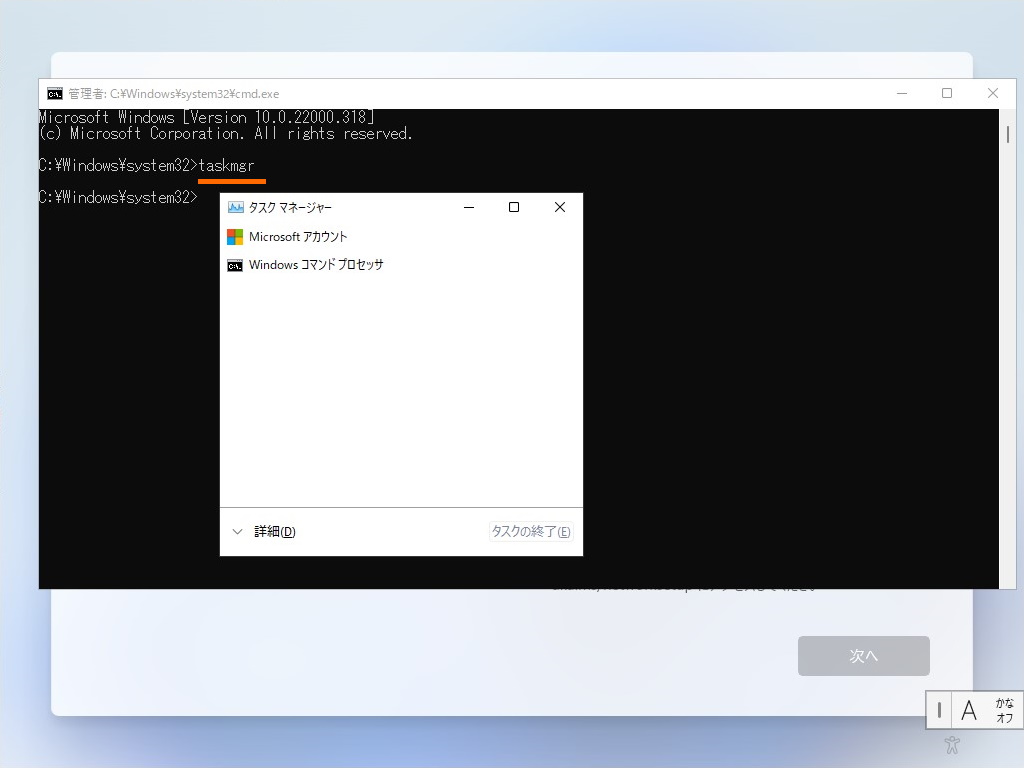Click the command prompt scrollbar
The image size is (1024, 768).
pyautogui.click(x=1008, y=134)
